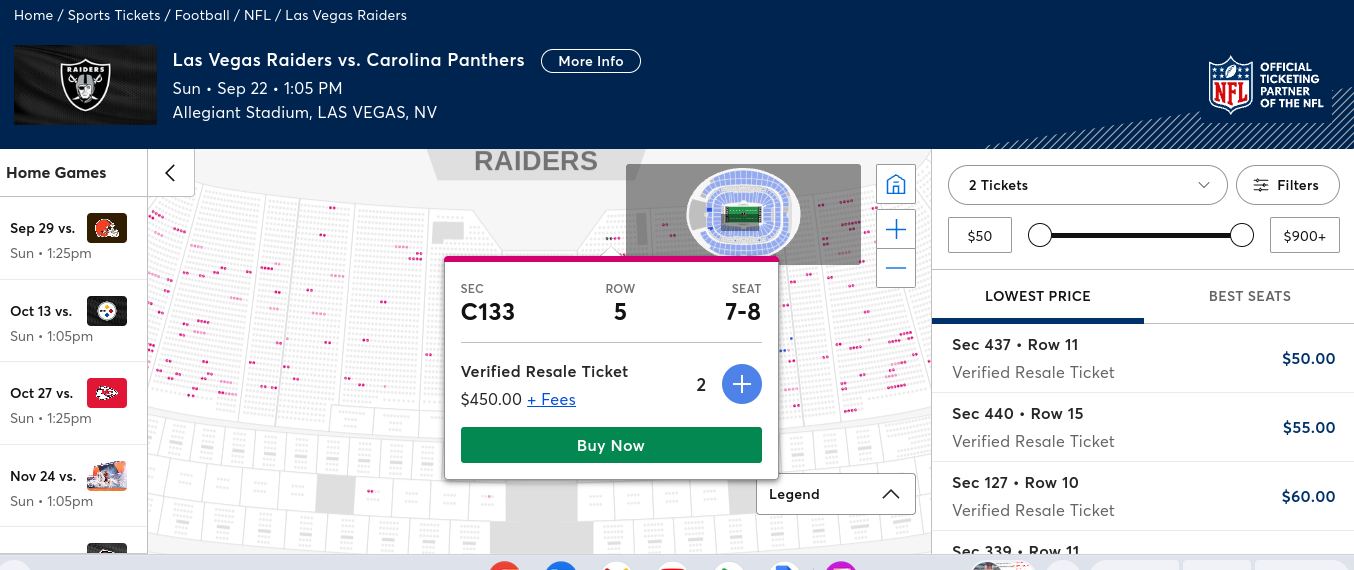Open the + Fees link
Image resolution: width=1354 pixels, height=570 pixels.
(551, 399)
